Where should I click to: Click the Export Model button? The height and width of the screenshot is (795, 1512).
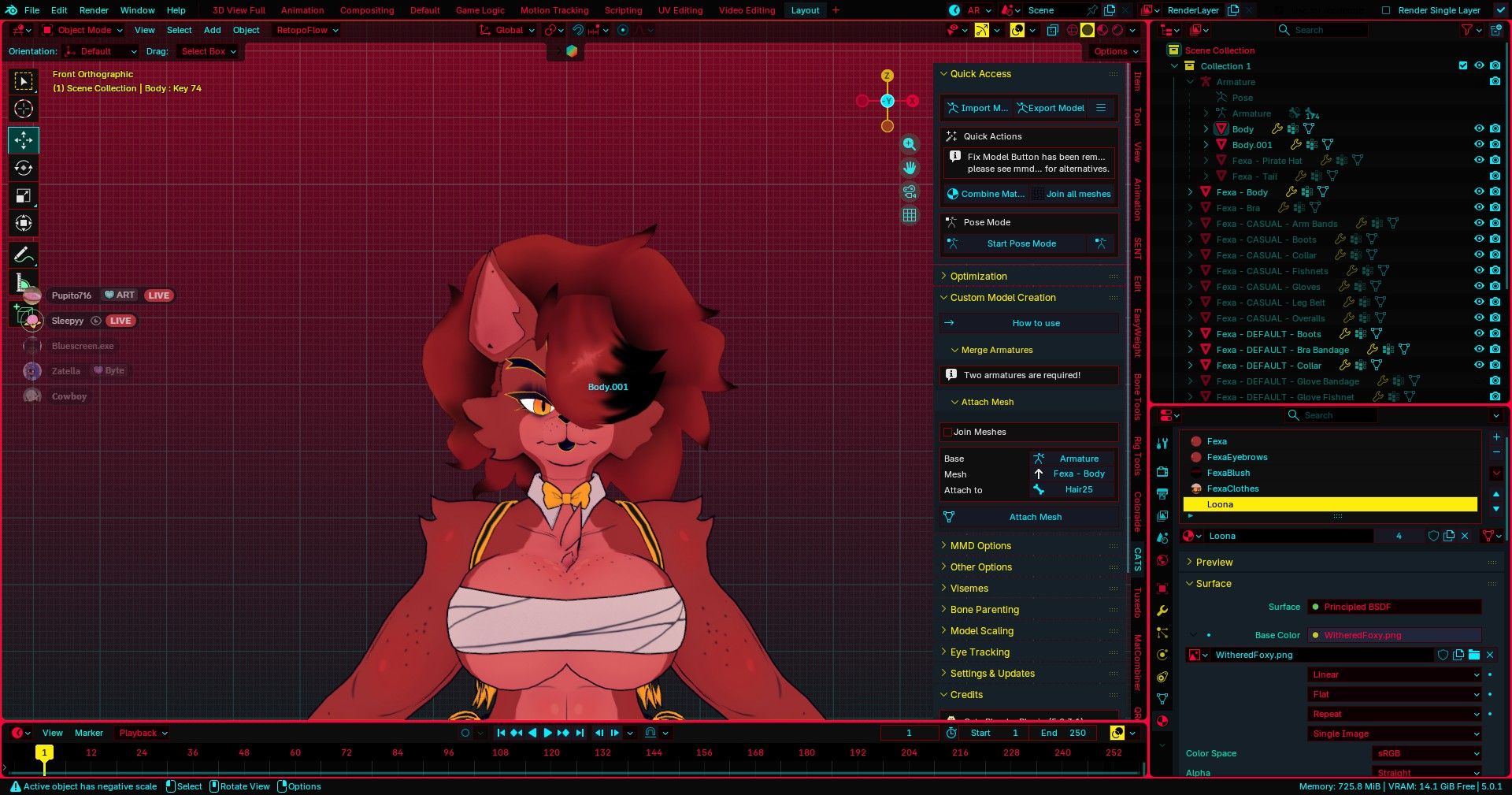tap(1051, 108)
